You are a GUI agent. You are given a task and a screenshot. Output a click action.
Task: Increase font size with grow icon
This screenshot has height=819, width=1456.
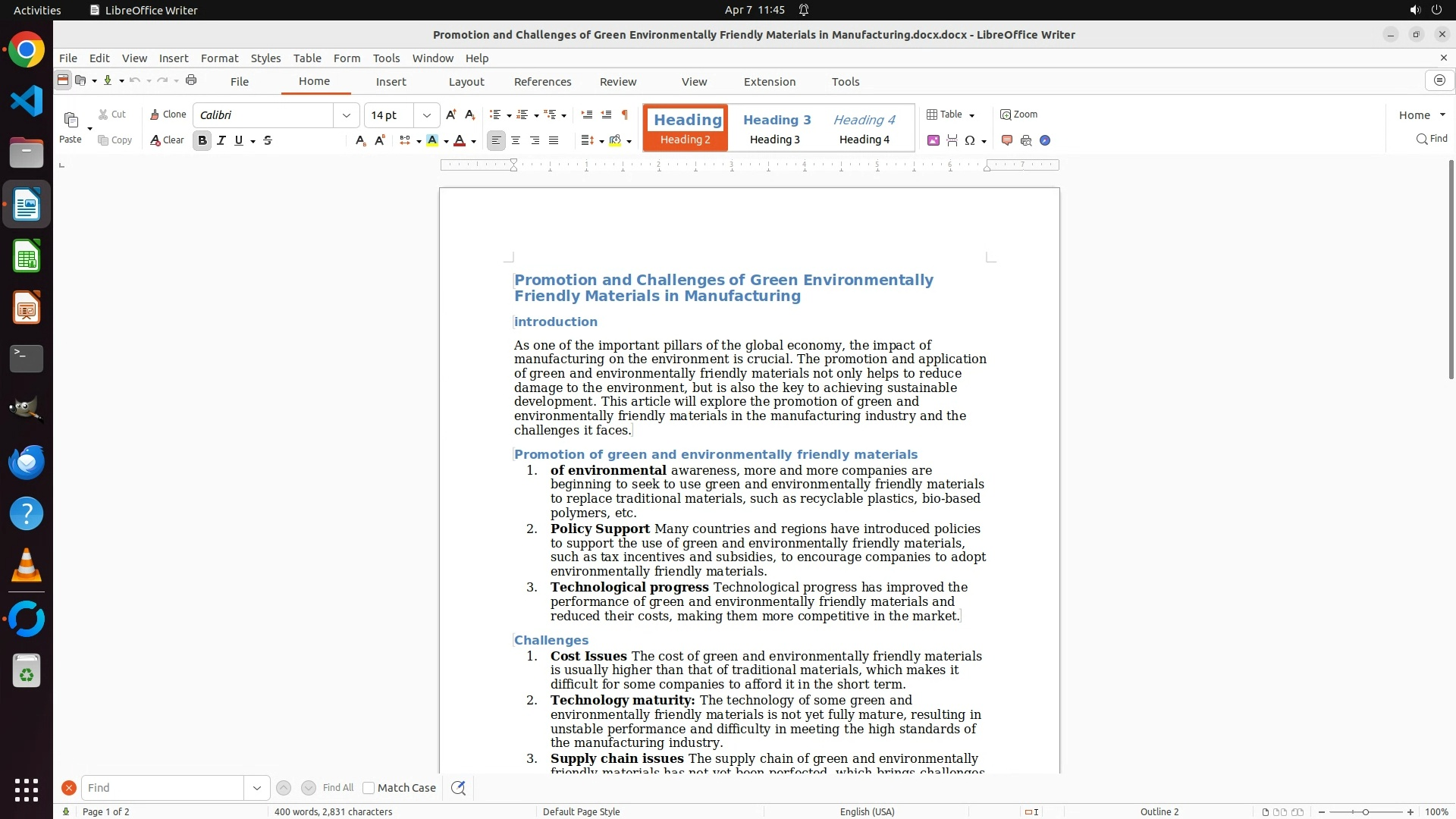tap(451, 115)
